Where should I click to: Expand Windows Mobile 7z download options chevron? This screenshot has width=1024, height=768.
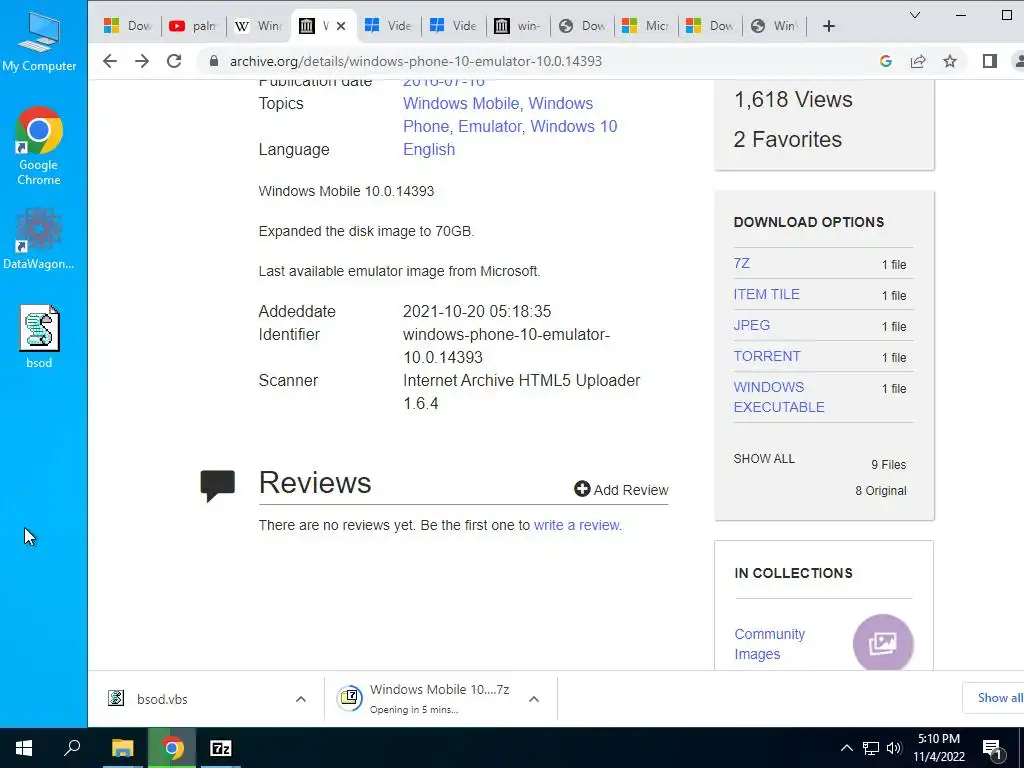click(534, 699)
